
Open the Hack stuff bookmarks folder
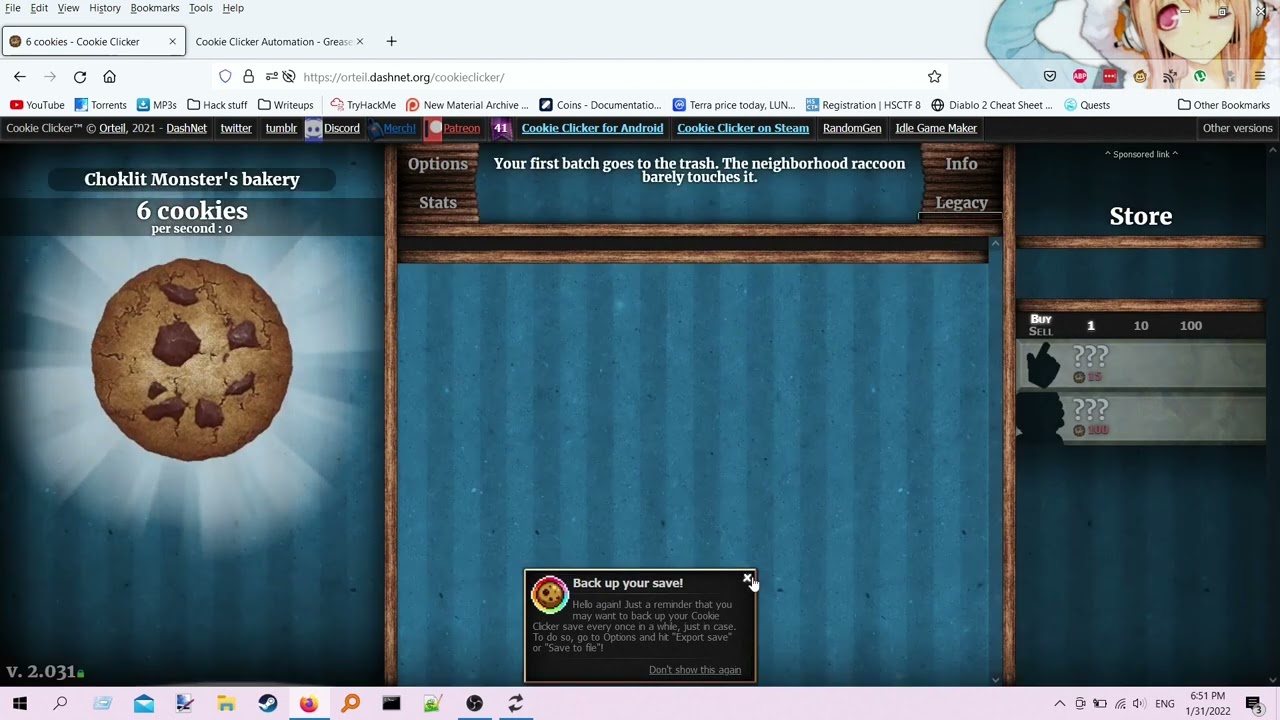pos(217,105)
